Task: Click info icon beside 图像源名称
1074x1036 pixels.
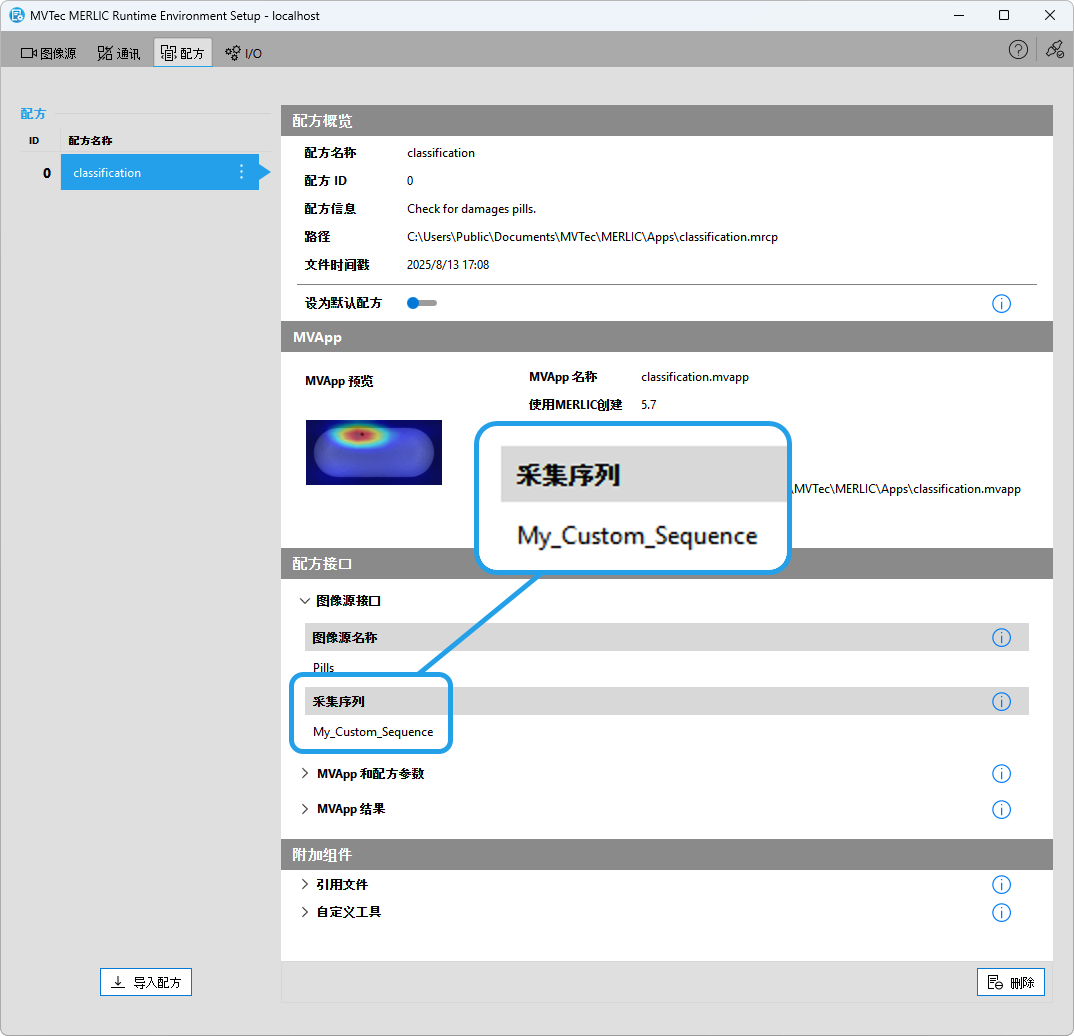Action: pyautogui.click(x=1001, y=638)
